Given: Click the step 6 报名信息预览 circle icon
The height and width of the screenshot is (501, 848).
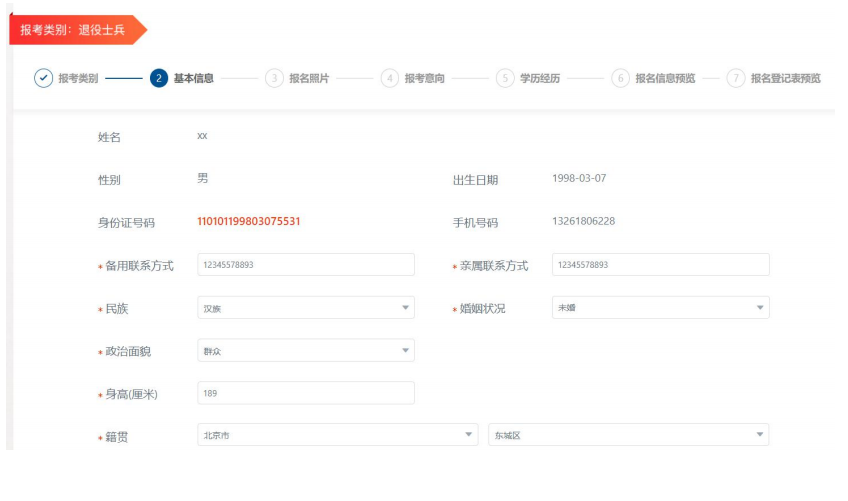Looking at the screenshot, I should click(x=620, y=78).
